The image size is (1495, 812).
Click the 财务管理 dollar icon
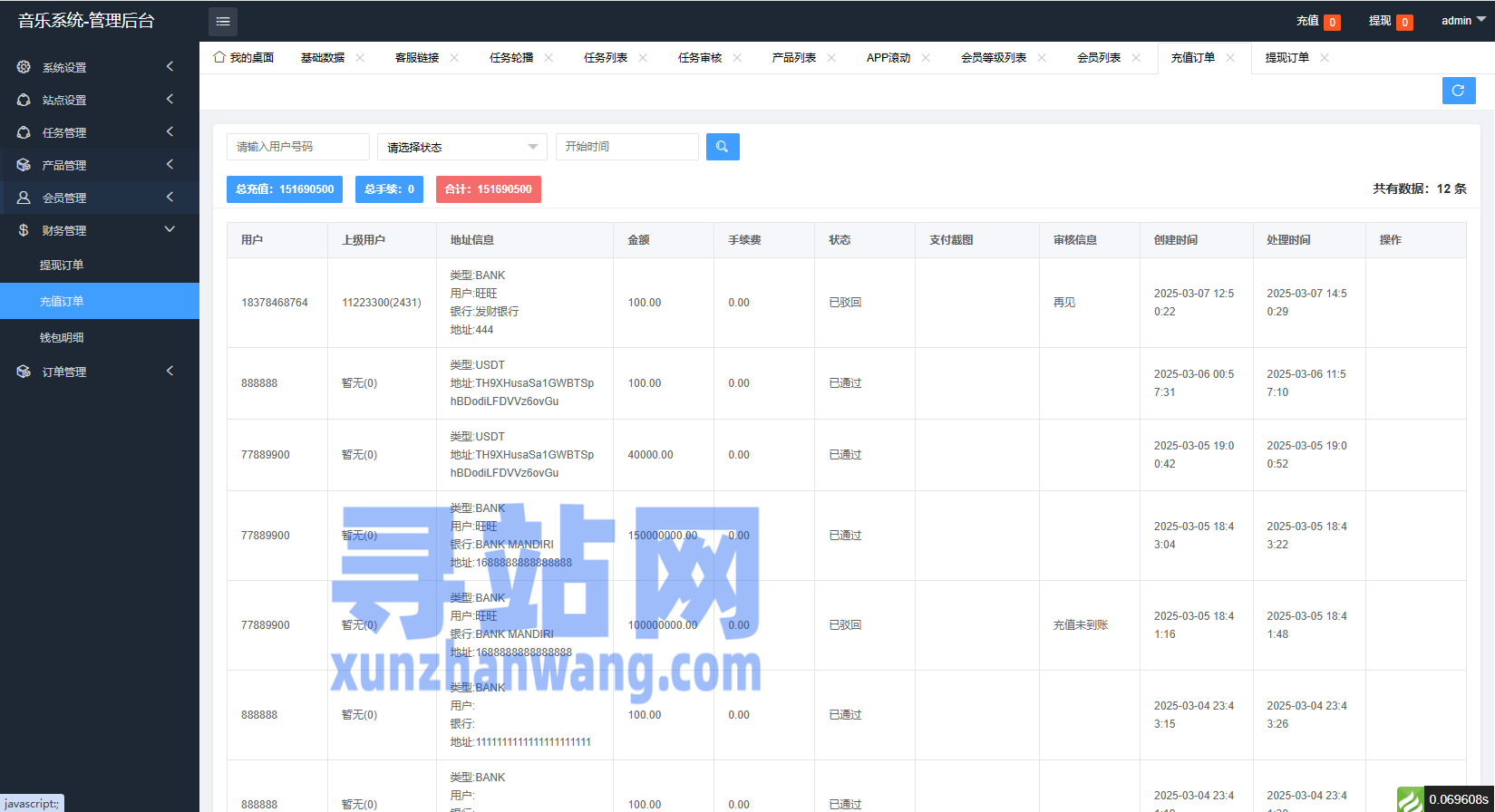(24, 230)
